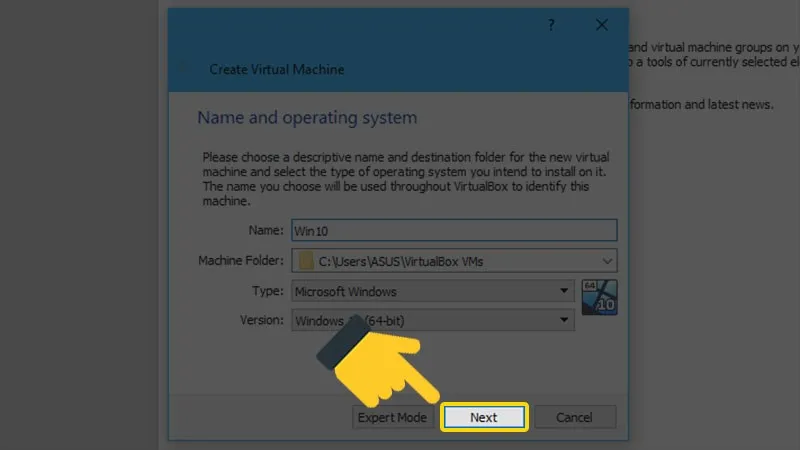Image resolution: width=800 pixels, height=450 pixels.
Task: Cancel the virtual machine wizard
Action: 574,418
